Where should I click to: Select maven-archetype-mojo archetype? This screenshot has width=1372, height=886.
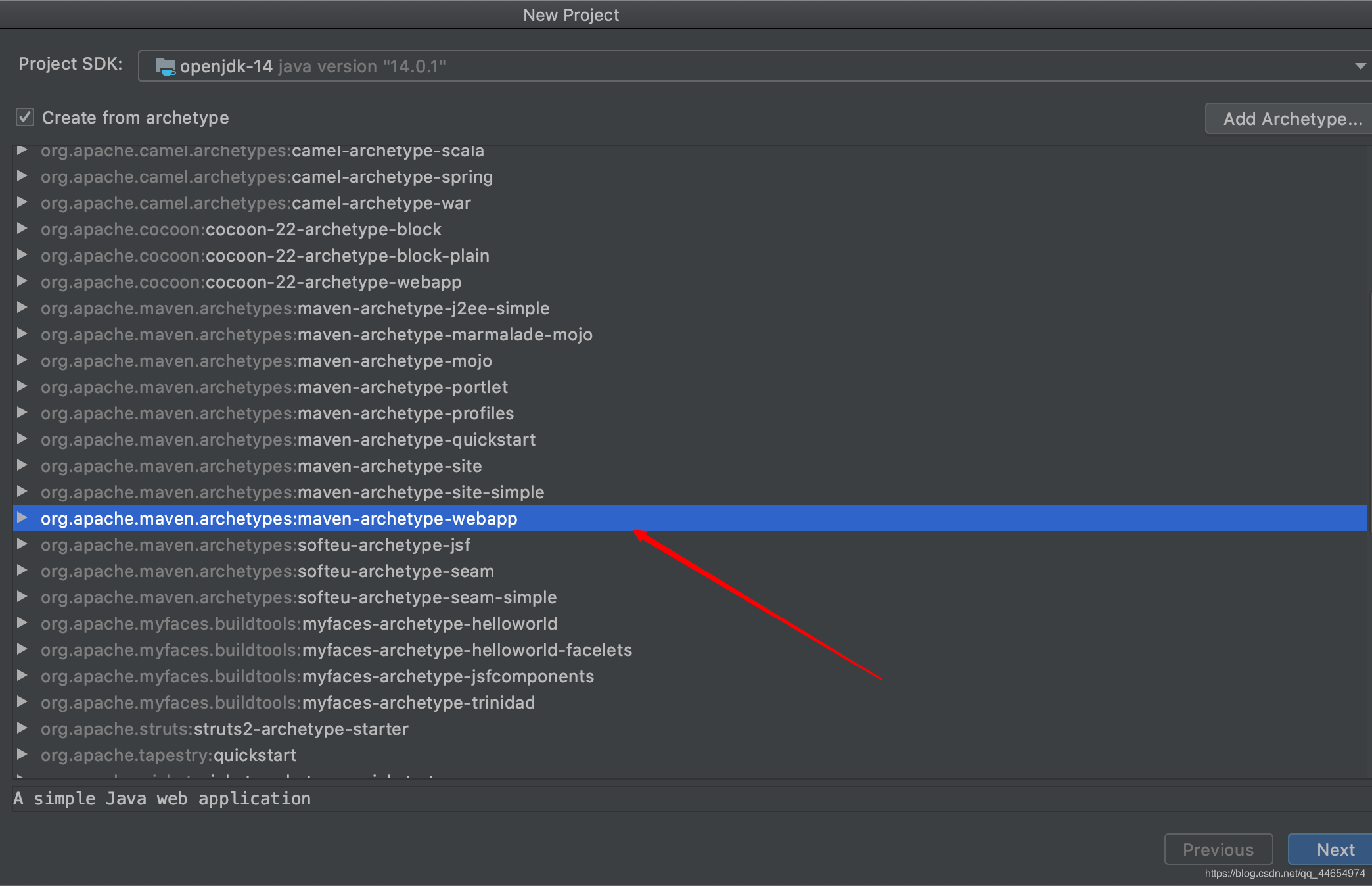266,361
